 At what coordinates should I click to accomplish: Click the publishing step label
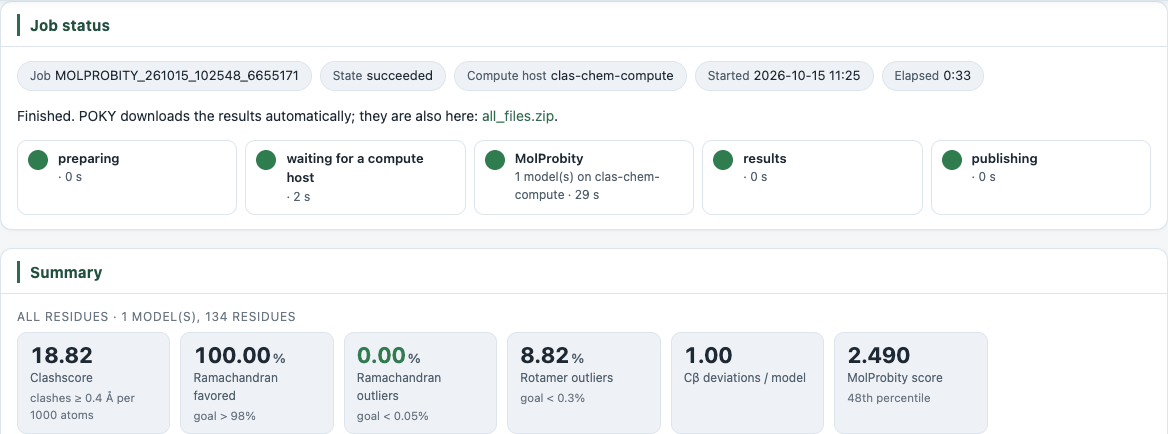1004,159
